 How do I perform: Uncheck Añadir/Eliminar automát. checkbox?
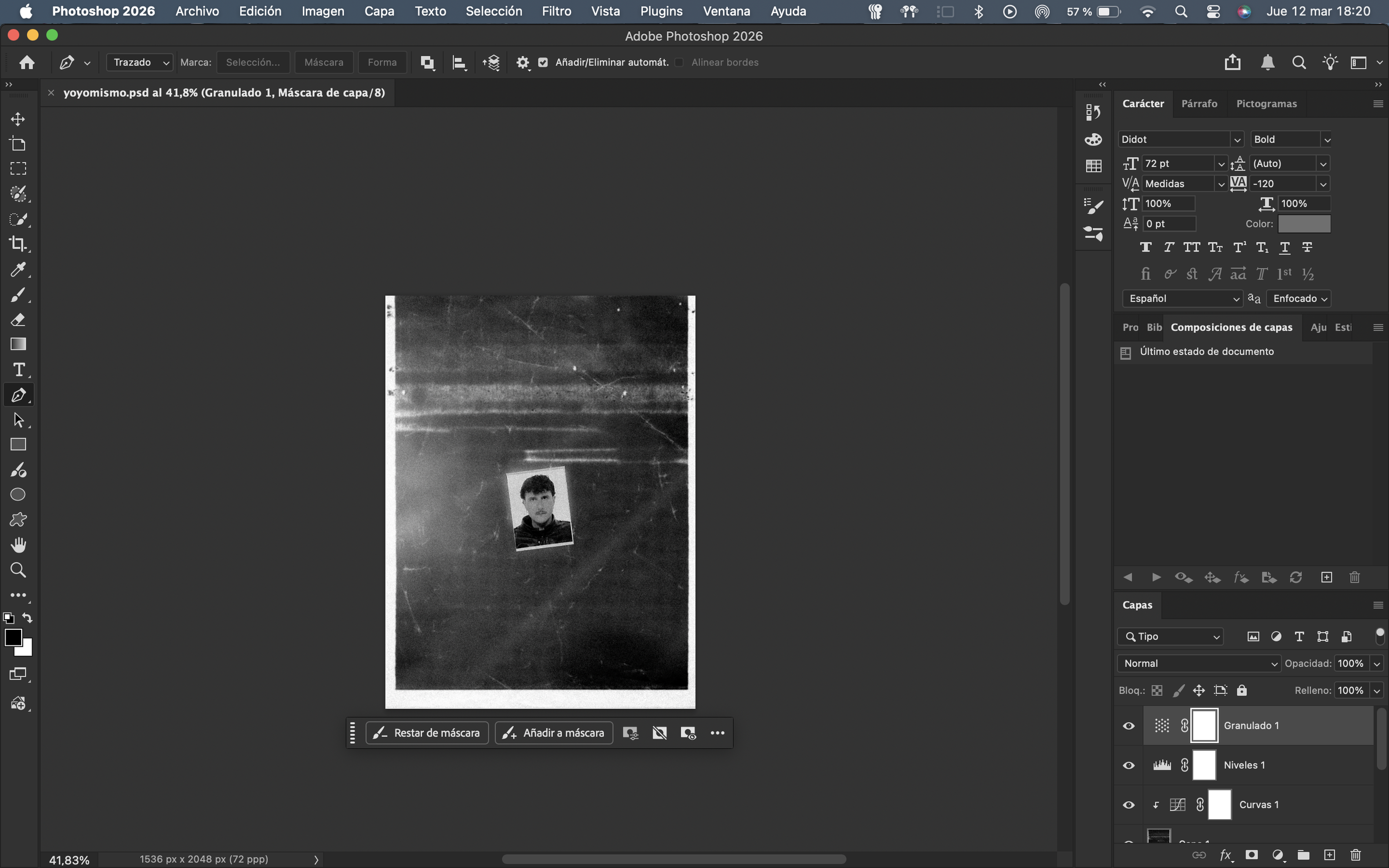pos(543,63)
